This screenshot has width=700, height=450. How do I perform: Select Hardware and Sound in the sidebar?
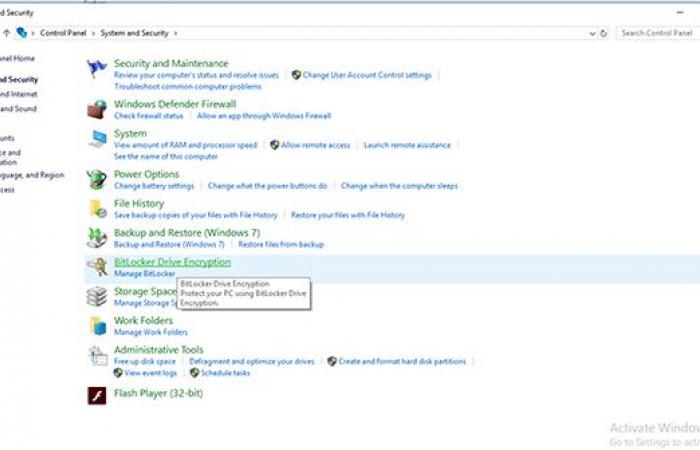(x=18, y=108)
